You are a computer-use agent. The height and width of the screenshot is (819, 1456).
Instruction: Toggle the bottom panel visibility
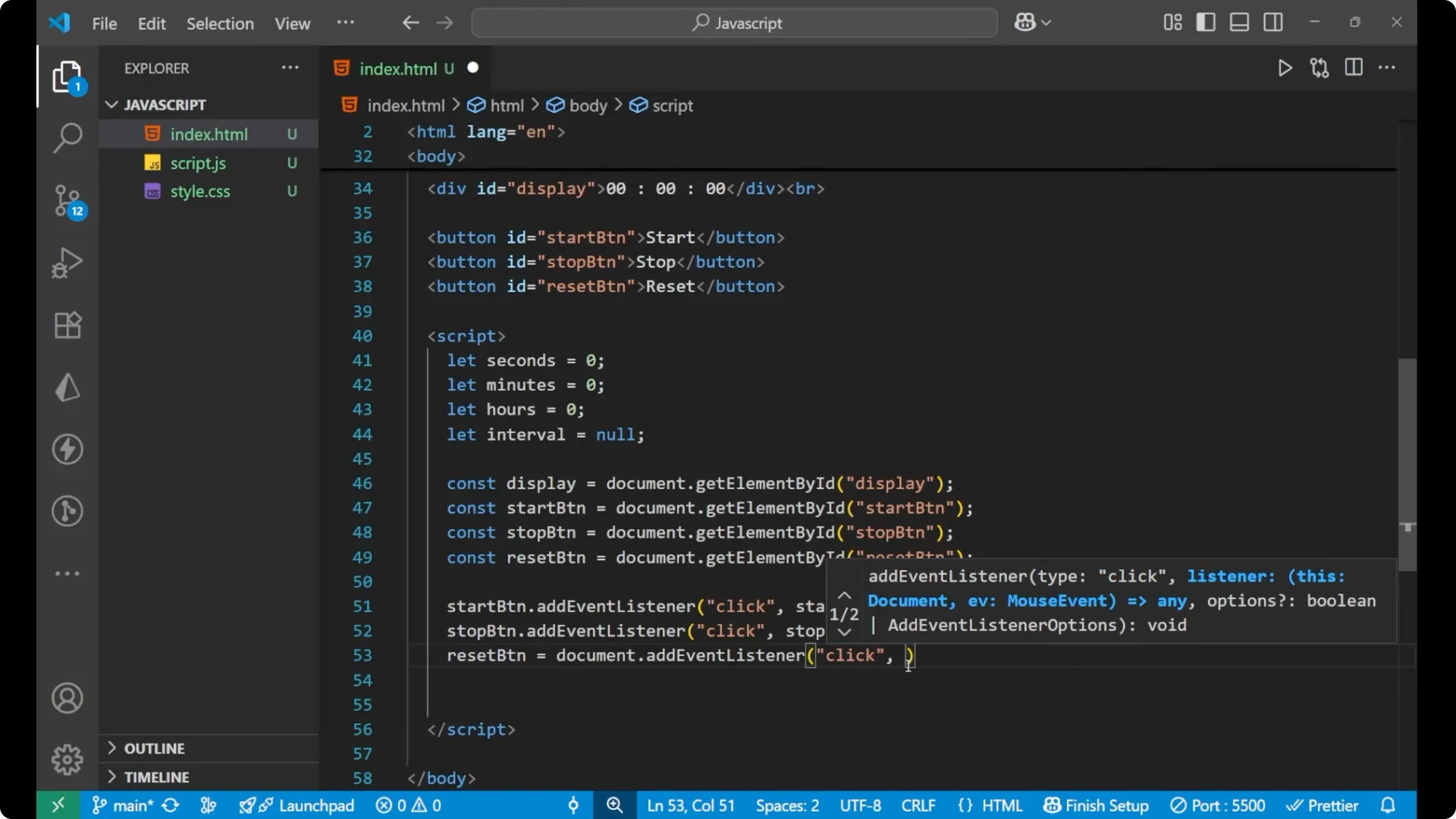(x=1238, y=22)
